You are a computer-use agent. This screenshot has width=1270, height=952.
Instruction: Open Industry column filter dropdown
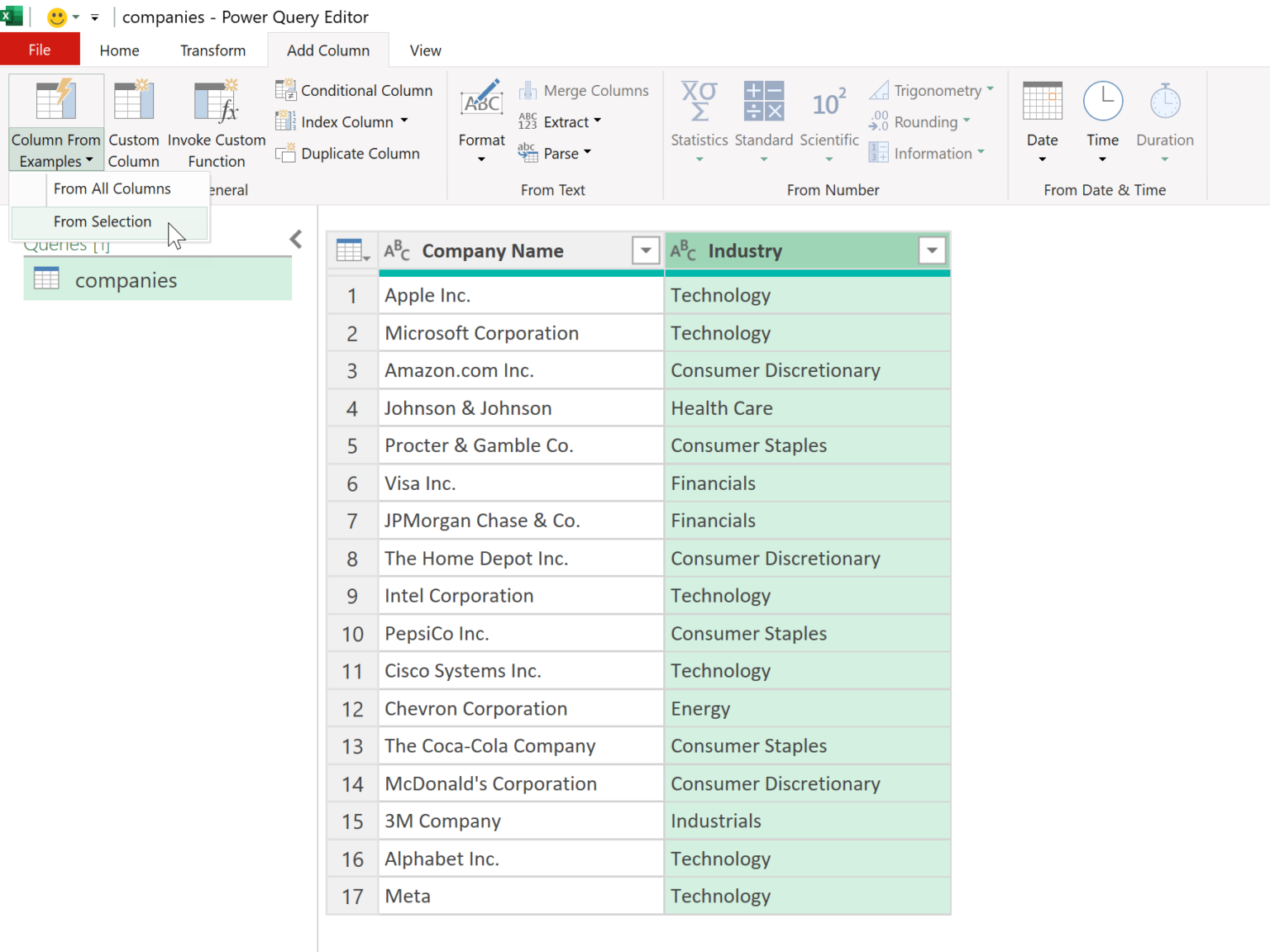(932, 250)
